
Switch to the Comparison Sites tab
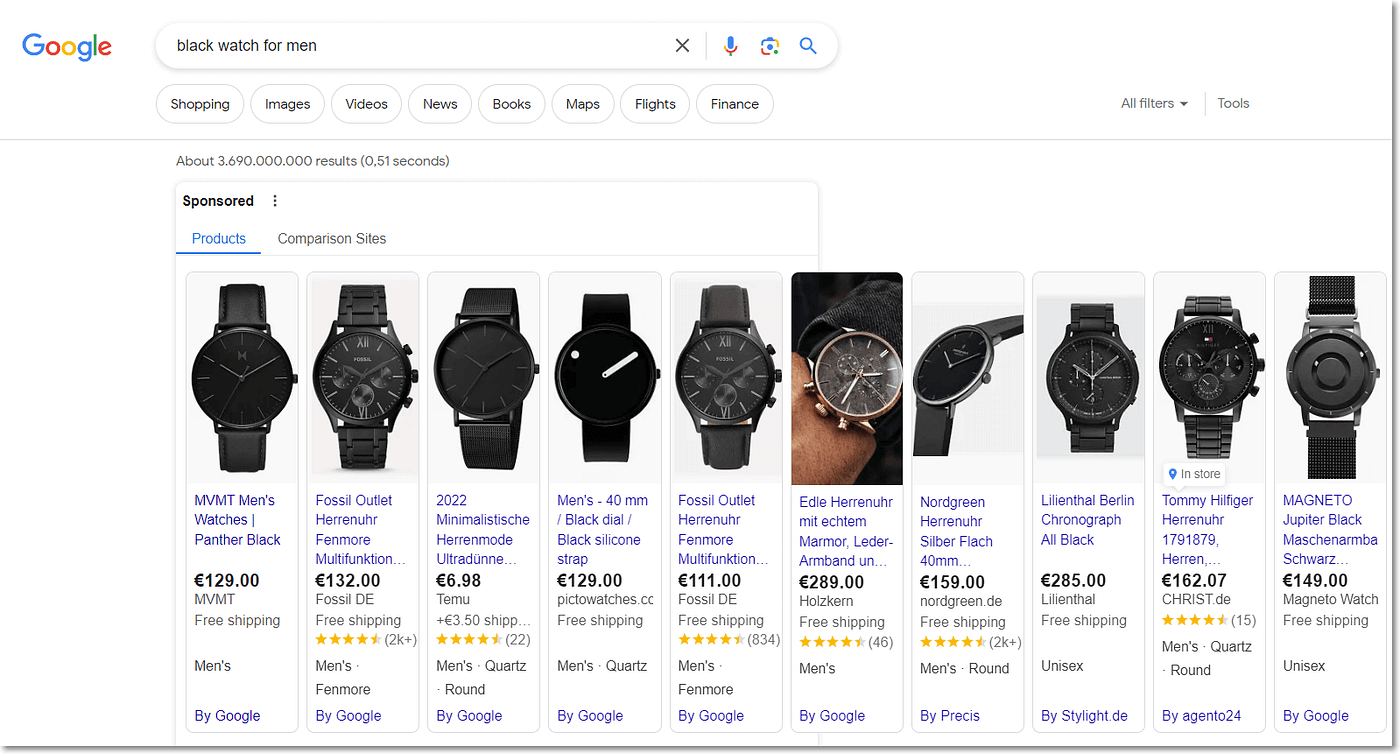pos(332,239)
